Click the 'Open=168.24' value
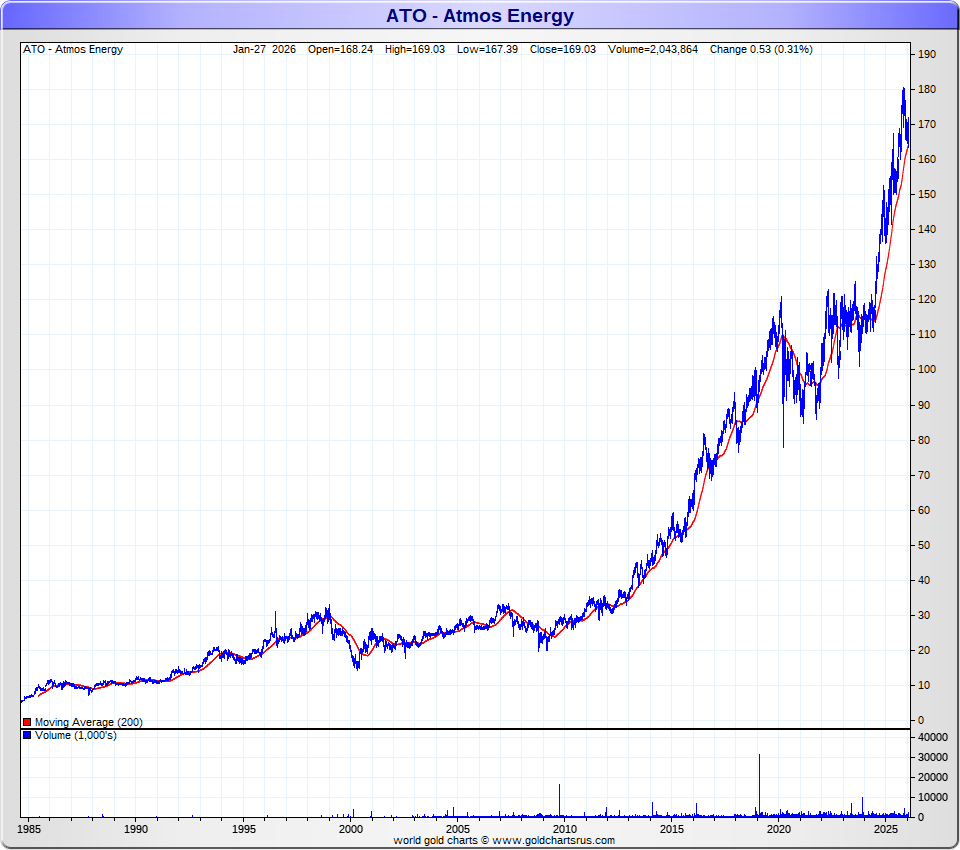The width and height of the screenshot is (960, 850). 340,49
